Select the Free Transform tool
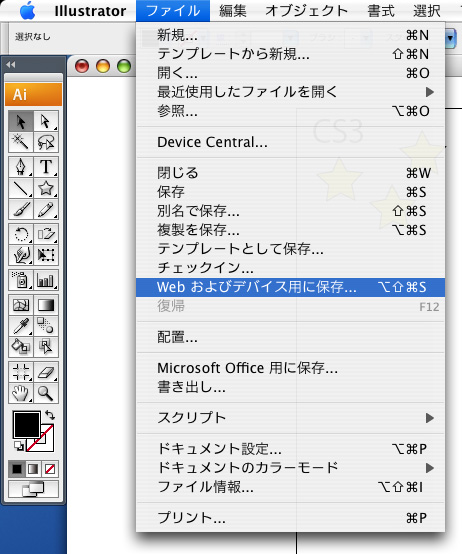The image size is (462, 554). (x=46, y=255)
